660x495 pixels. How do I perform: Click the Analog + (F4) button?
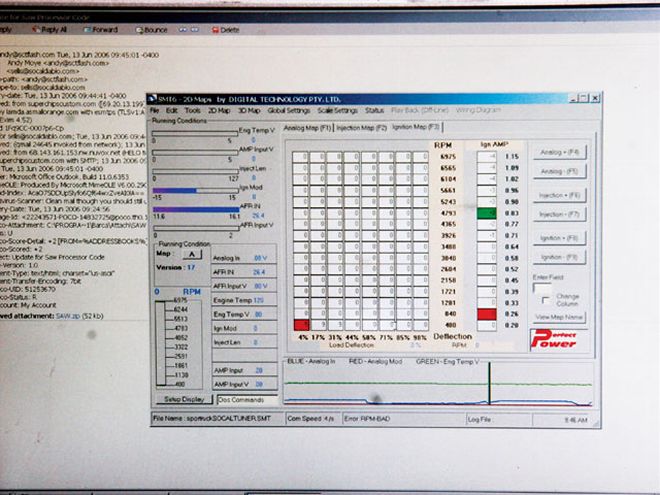tap(559, 152)
